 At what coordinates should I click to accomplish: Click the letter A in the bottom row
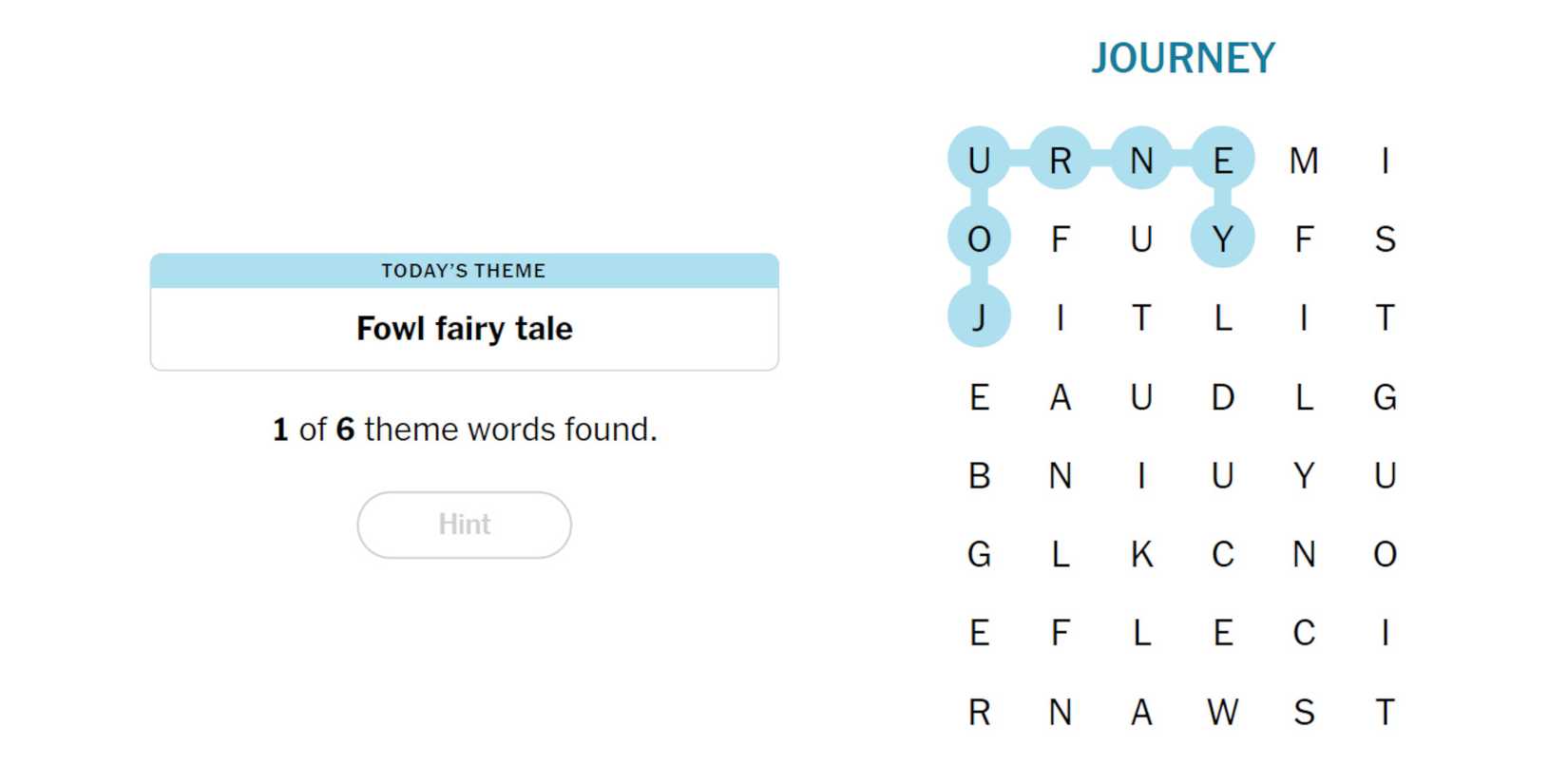tap(1140, 712)
